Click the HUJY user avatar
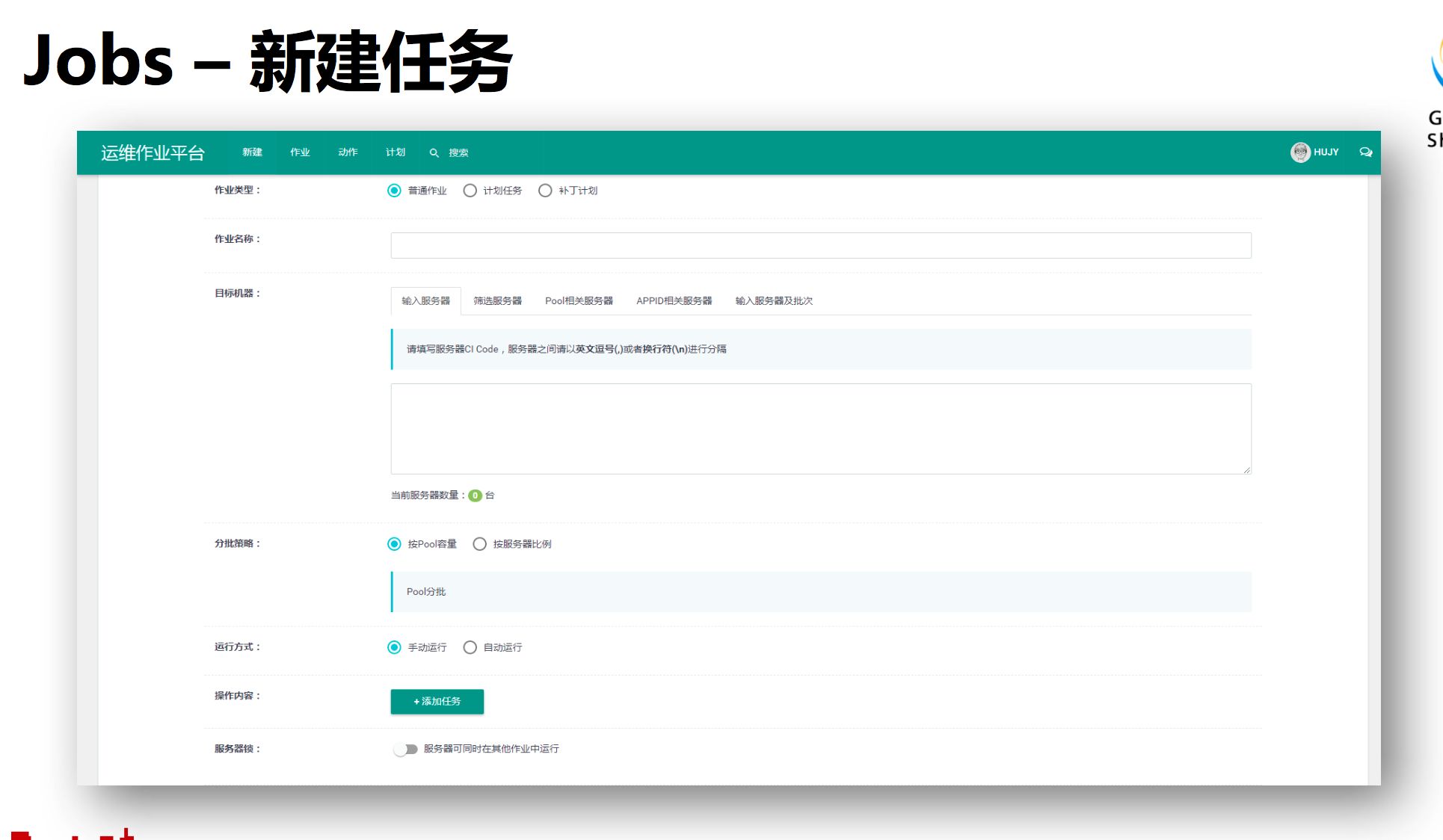 click(x=1300, y=152)
